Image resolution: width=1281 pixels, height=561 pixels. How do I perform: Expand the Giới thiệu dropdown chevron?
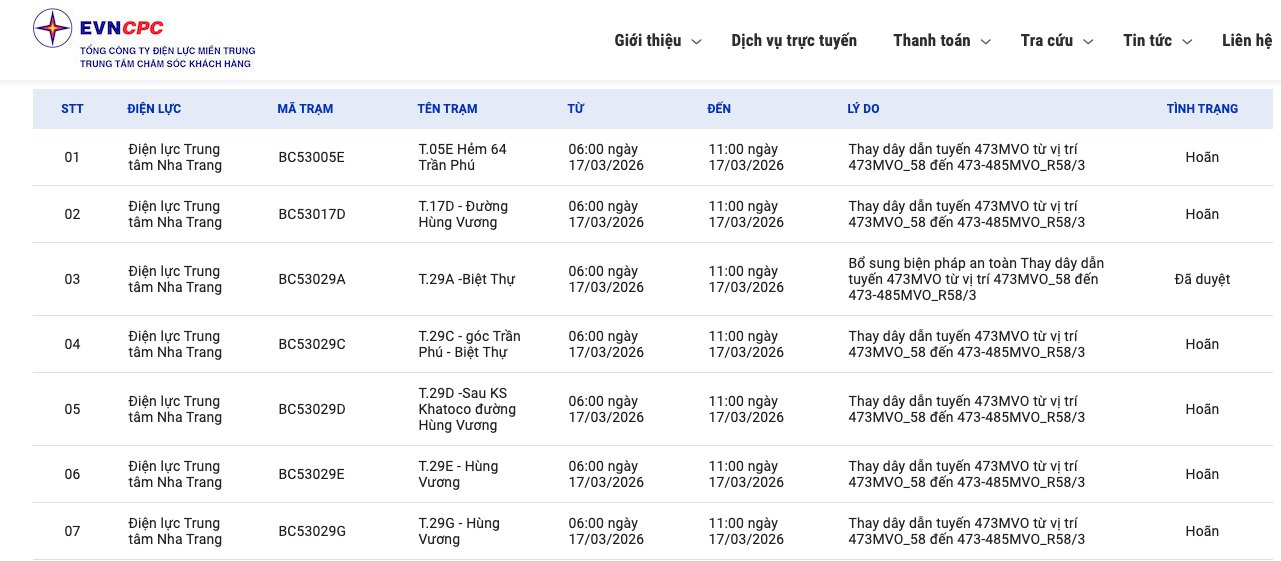(697, 42)
